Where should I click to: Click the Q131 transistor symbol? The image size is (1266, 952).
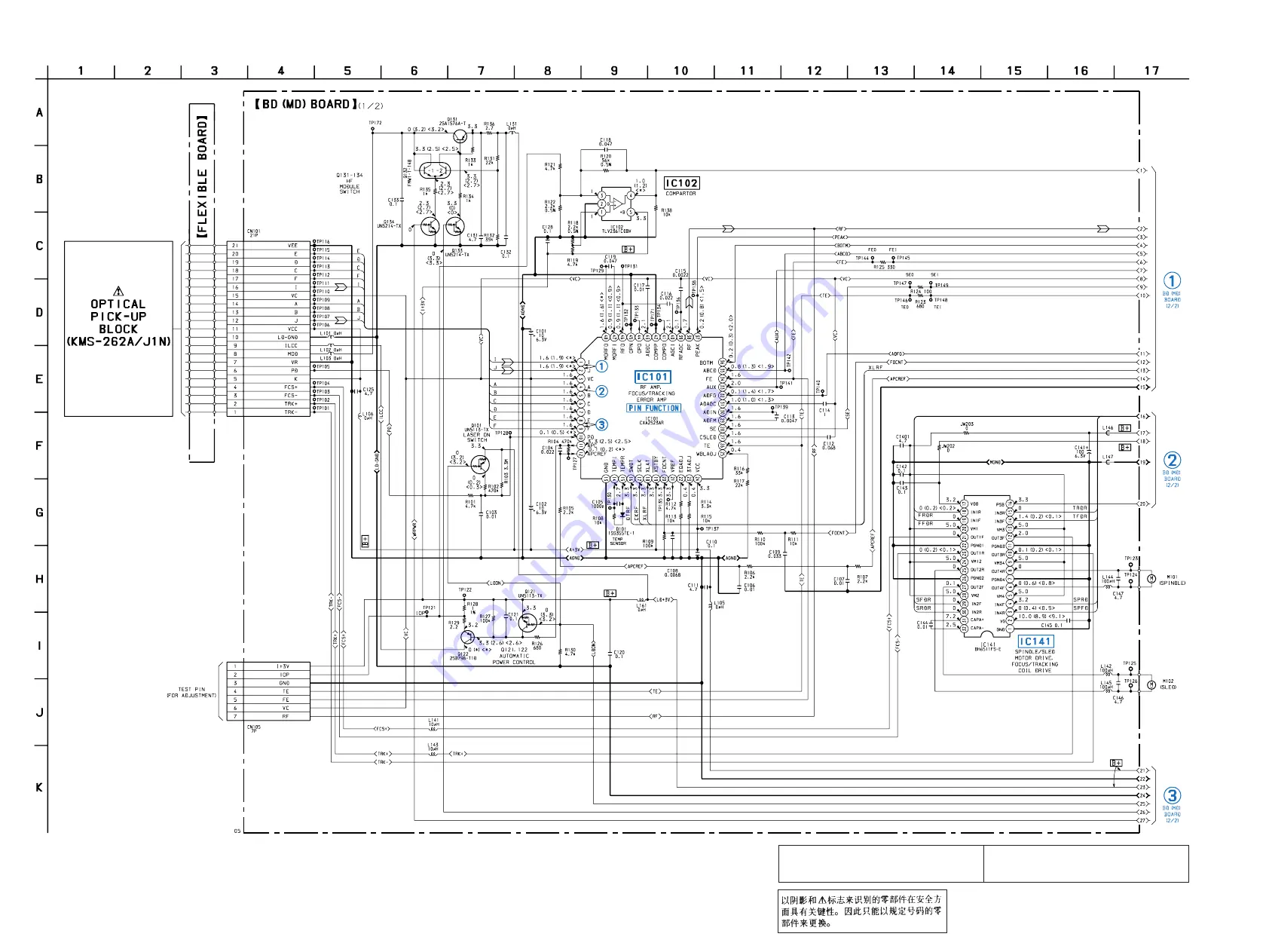[x=460, y=136]
